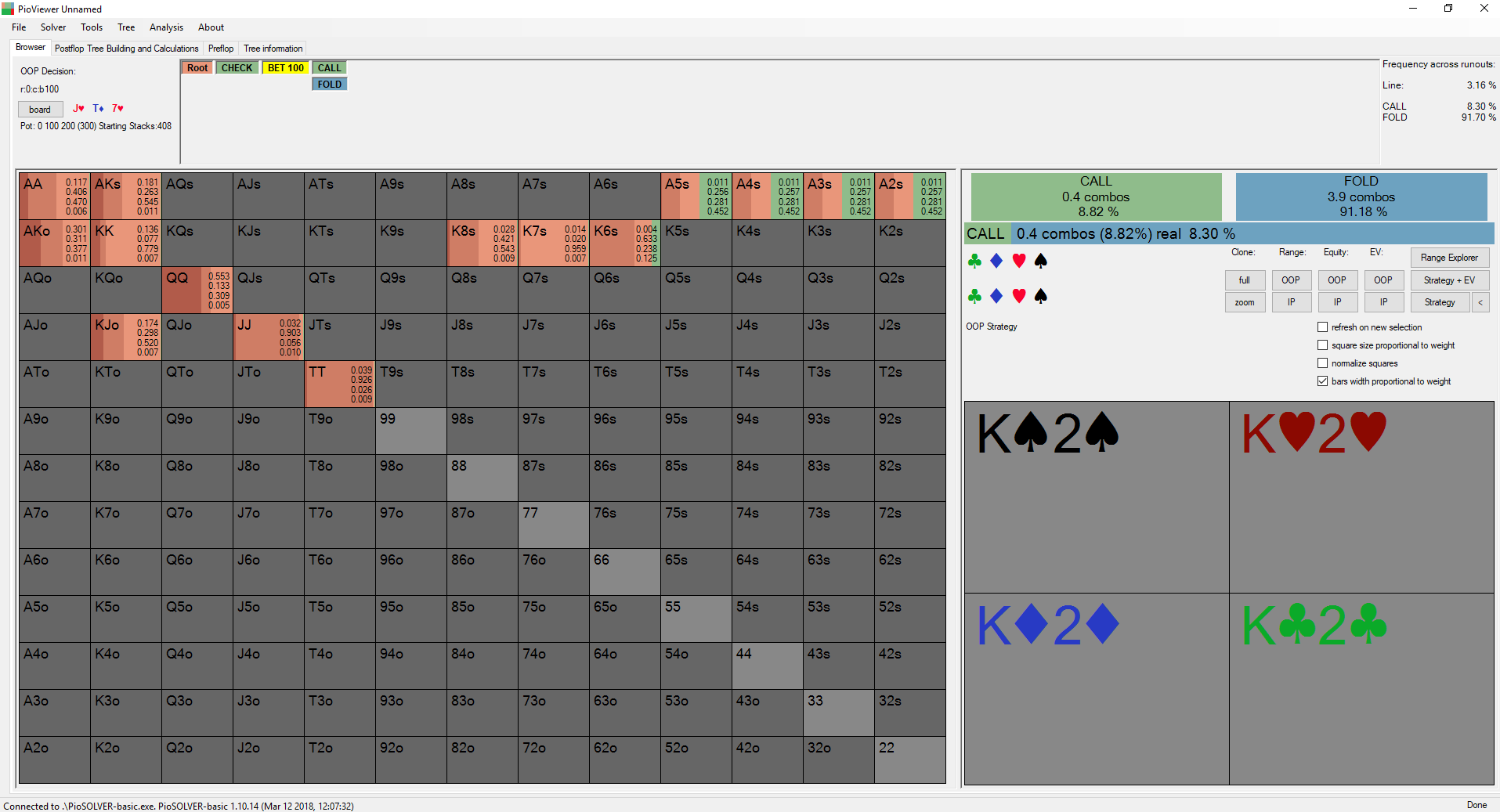Select the A5s hand cell
This screenshot has height=812, width=1500.
point(696,197)
